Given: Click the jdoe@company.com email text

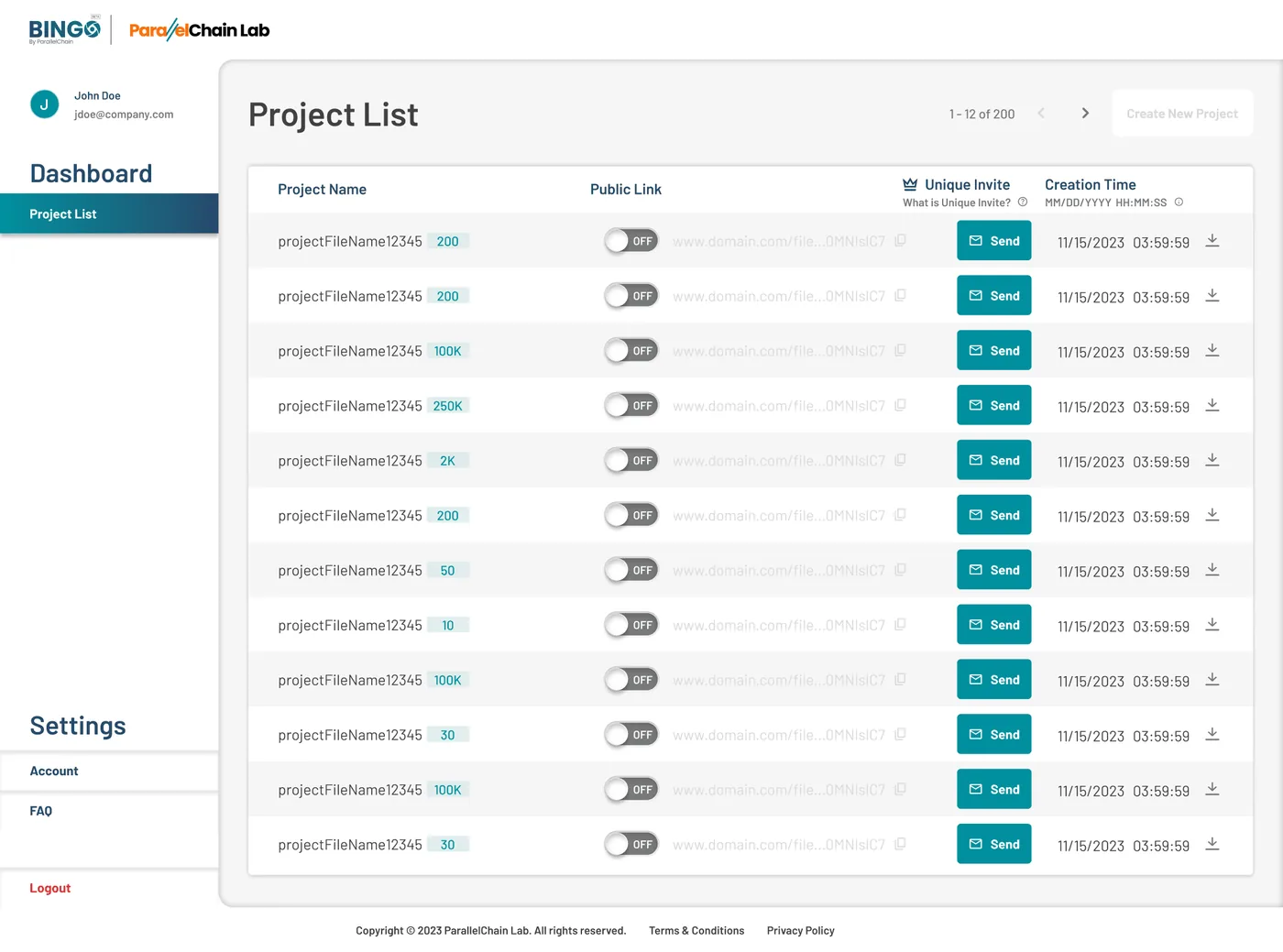Looking at the screenshot, I should [124, 115].
